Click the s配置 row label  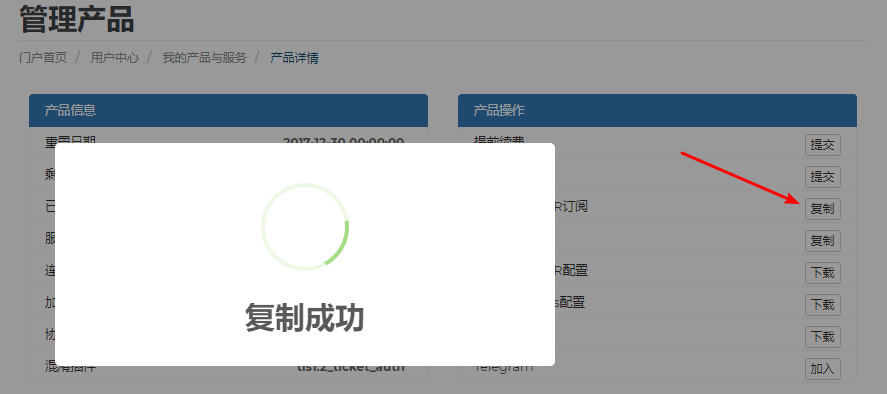[570, 303]
